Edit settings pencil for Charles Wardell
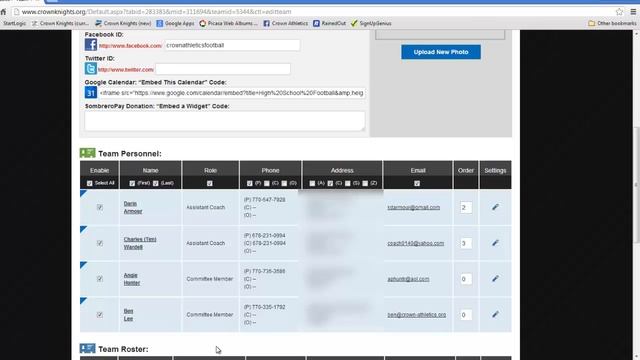The image size is (640, 360). coord(495,243)
